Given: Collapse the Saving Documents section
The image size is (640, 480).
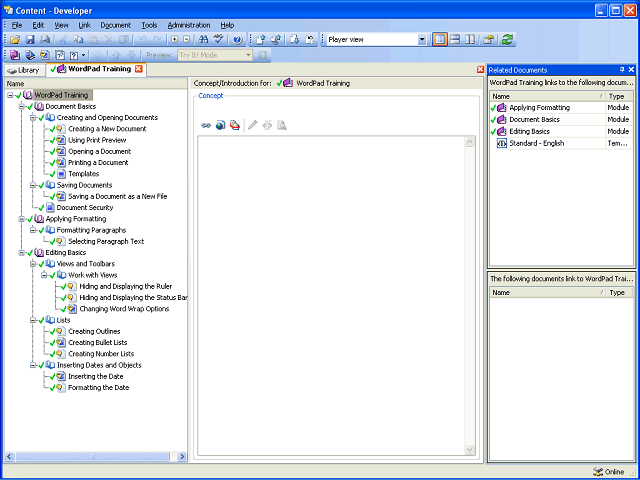Looking at the screenshot, I should point(33,185).
